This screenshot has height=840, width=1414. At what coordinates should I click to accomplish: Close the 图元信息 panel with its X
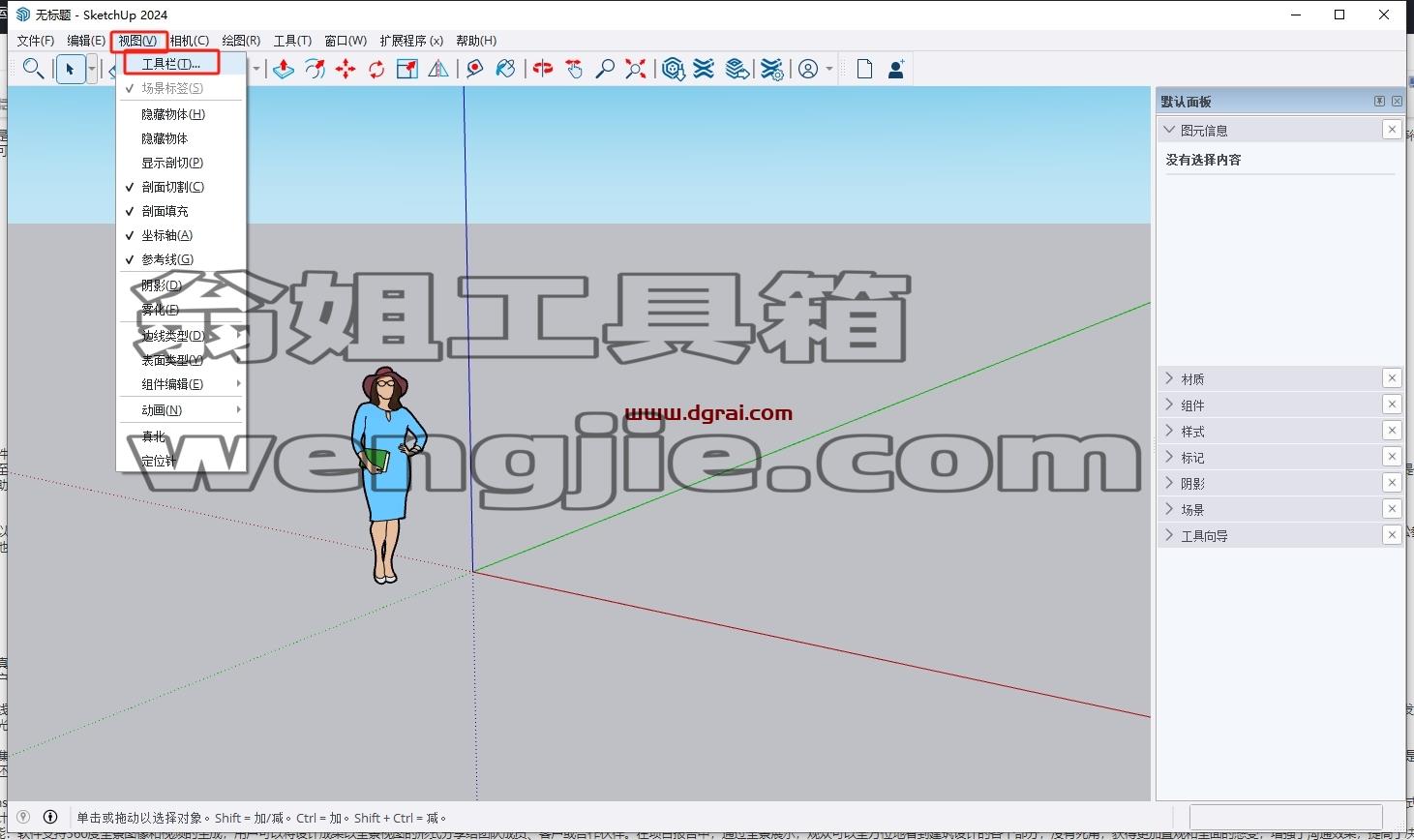(1392, 130)
